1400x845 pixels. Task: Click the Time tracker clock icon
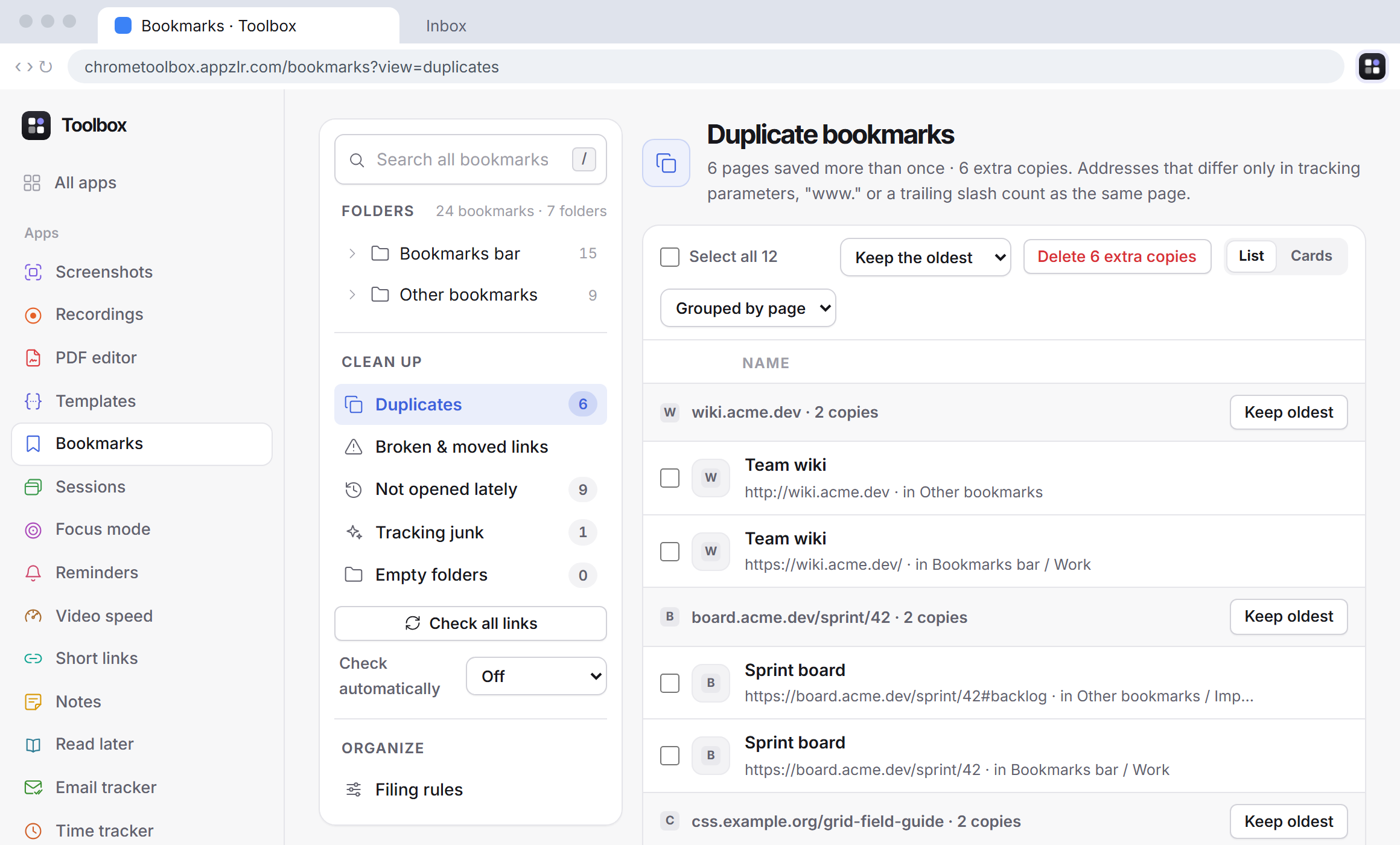(33, 831)
